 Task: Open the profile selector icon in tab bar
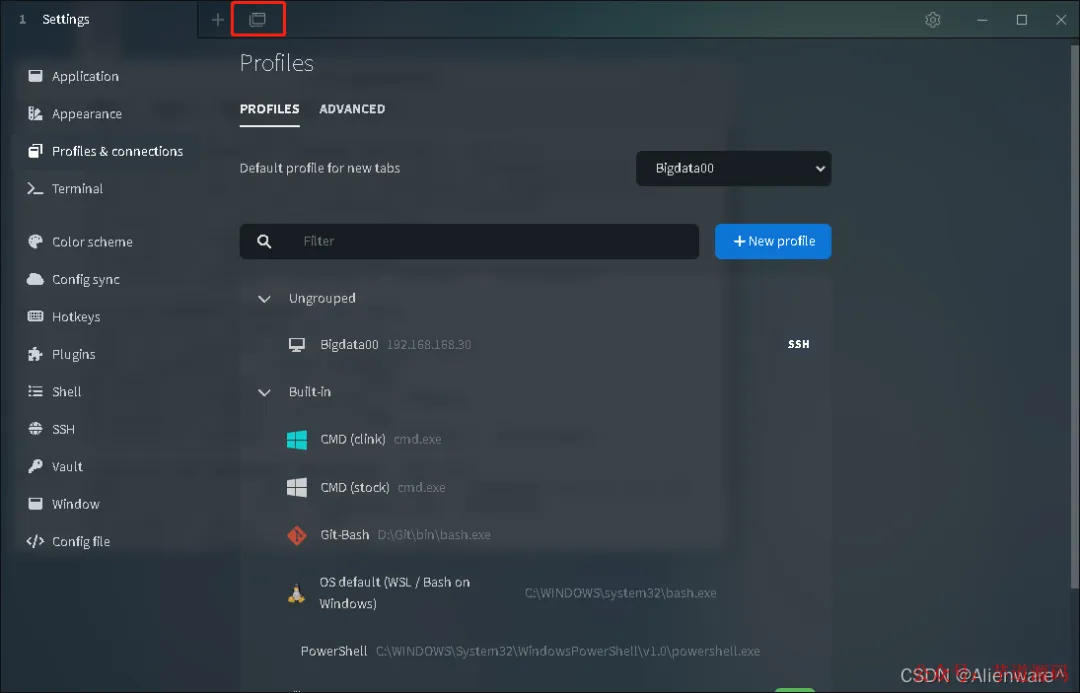click(x=258, y=19)
